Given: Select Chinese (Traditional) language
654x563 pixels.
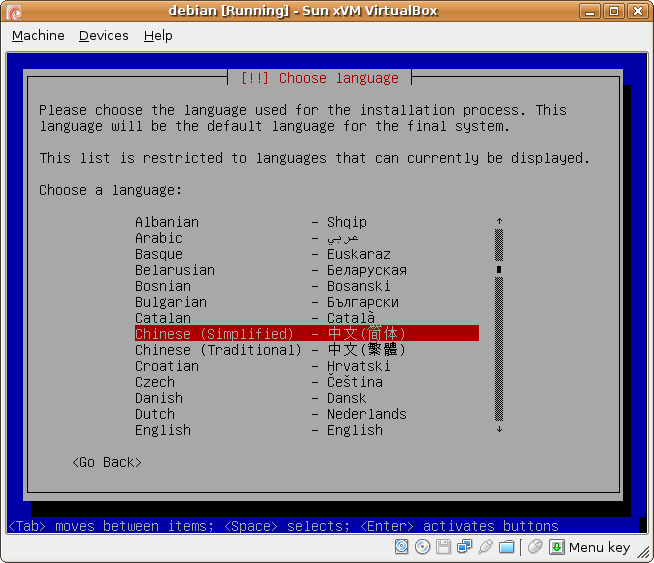Looking at the screenshot, I should 307,350.
